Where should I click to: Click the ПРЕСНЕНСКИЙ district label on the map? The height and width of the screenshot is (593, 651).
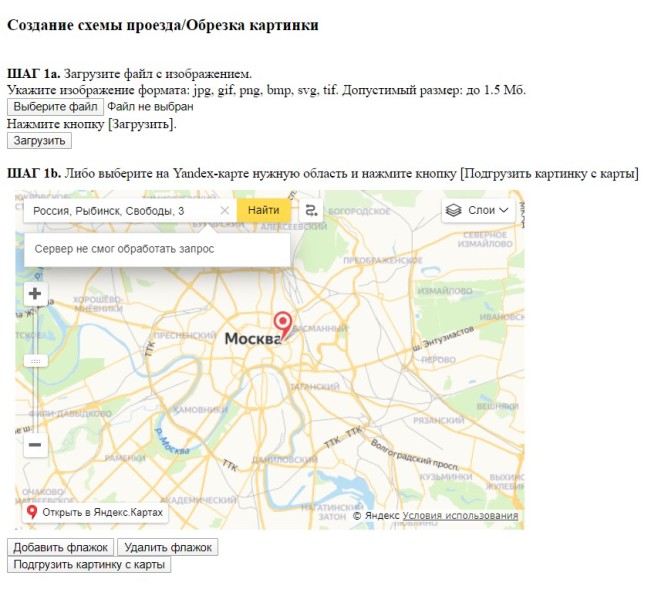[185, 335]
